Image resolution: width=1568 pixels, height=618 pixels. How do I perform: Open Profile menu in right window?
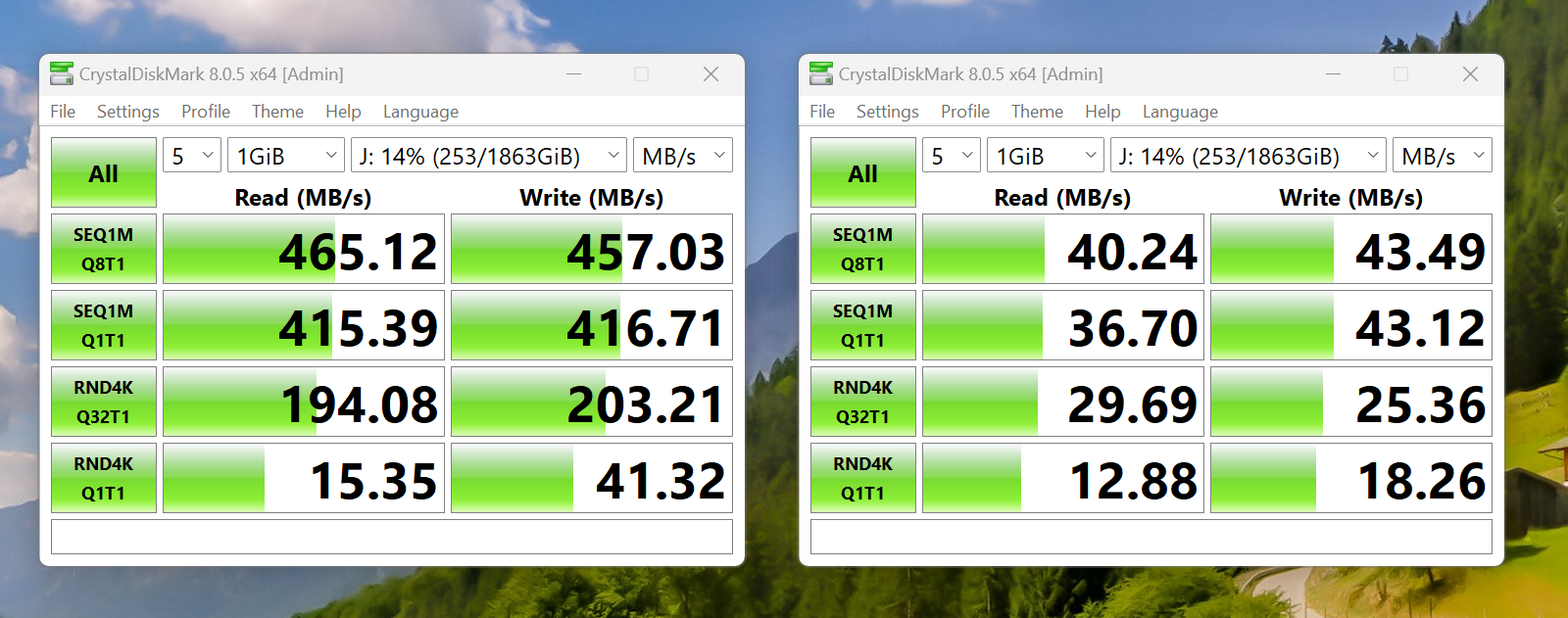pos(964,112)
